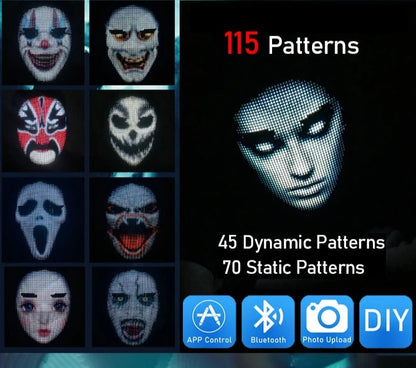Image resolution: width=416 pixels, height=368 pixels.
Task: Click the '70 Static Patterns' text
Action: click(293, 267)
